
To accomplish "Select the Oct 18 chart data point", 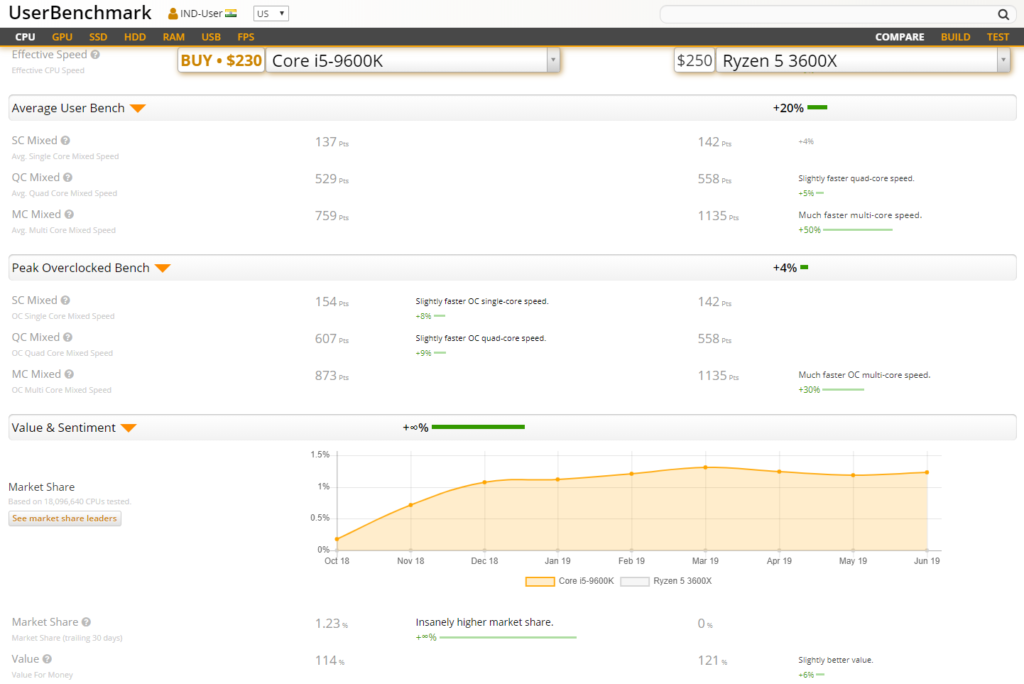I will [x=337, y=540].
